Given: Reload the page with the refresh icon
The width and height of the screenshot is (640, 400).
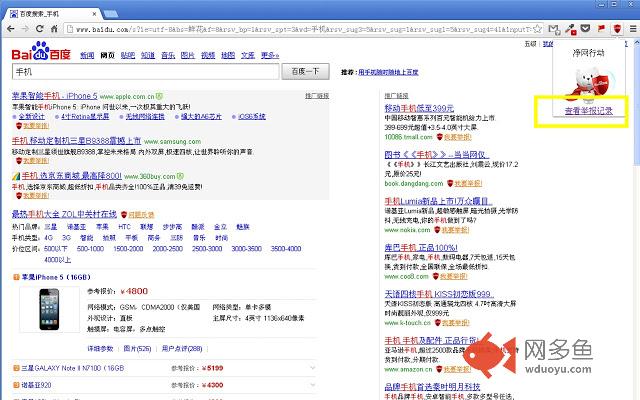Looking at the screenshot, I should pyautogui.click(x=40, y=29).
